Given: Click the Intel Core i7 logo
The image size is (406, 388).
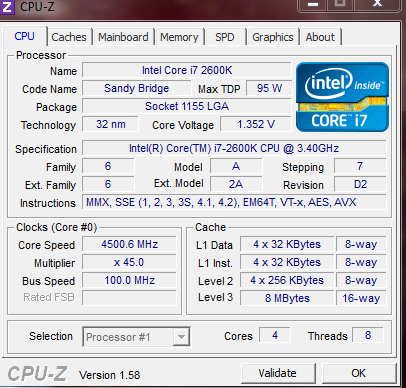Looking at the screenshot, I should point(342,97).
